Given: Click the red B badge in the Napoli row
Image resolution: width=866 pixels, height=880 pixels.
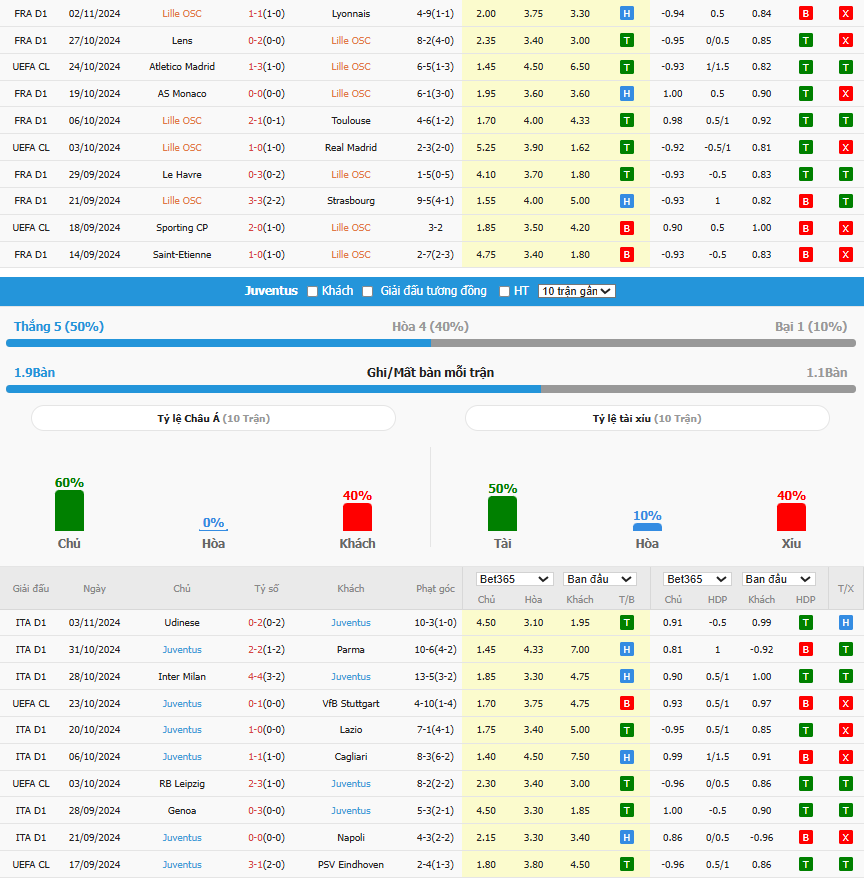Looking at the screenshot, I should click(805, 837).
